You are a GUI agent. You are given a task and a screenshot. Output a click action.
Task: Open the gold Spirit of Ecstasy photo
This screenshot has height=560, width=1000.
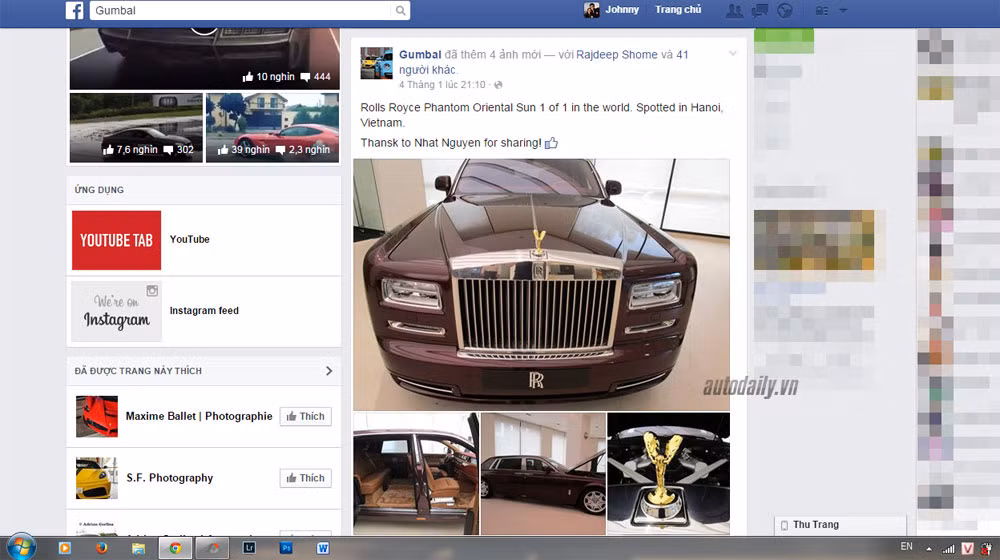(668, 473)
